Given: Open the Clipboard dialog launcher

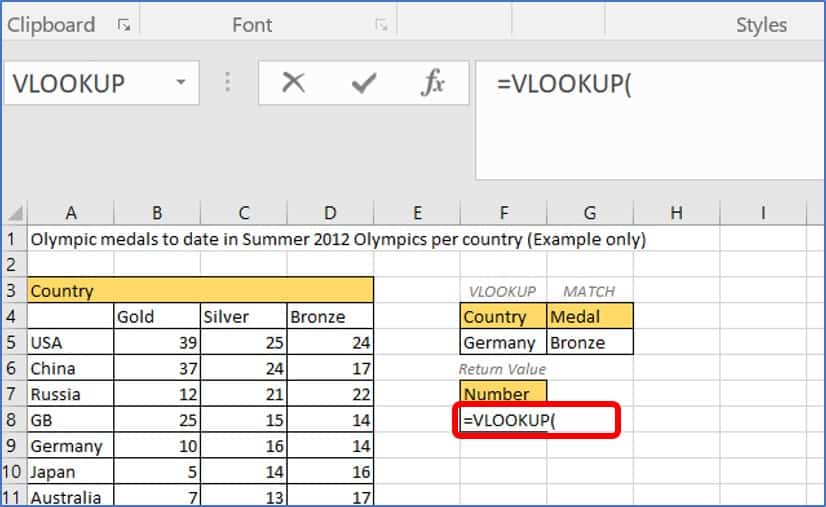Looking at the screenshot, I should pos(124,26).
